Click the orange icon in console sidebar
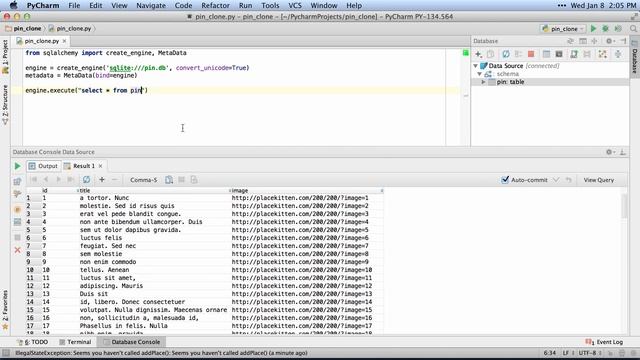Image resolution: width=640 pixels, height=360 pixels. 17,209
